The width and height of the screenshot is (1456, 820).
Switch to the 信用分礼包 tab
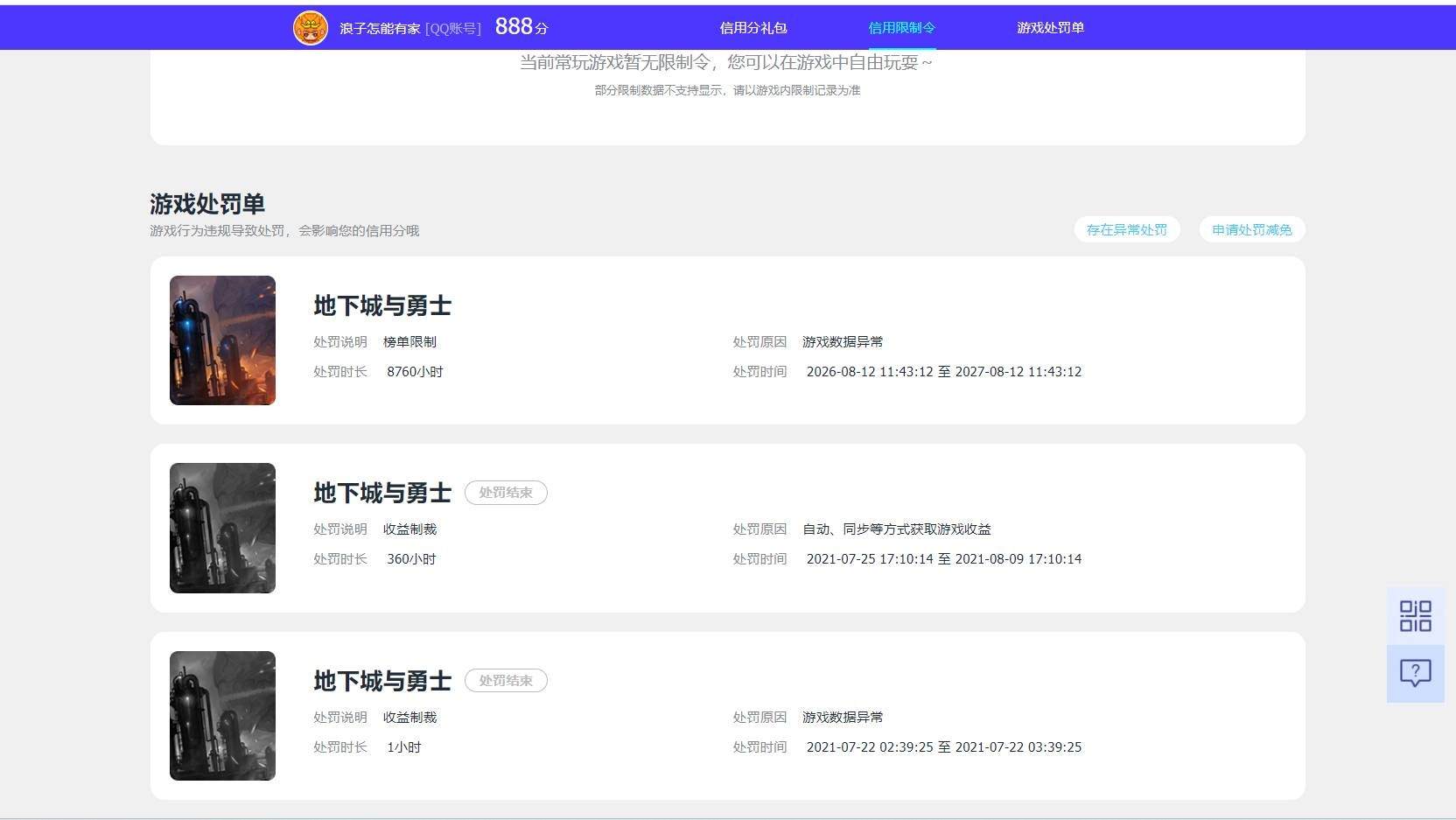click(x=753, y=28)
